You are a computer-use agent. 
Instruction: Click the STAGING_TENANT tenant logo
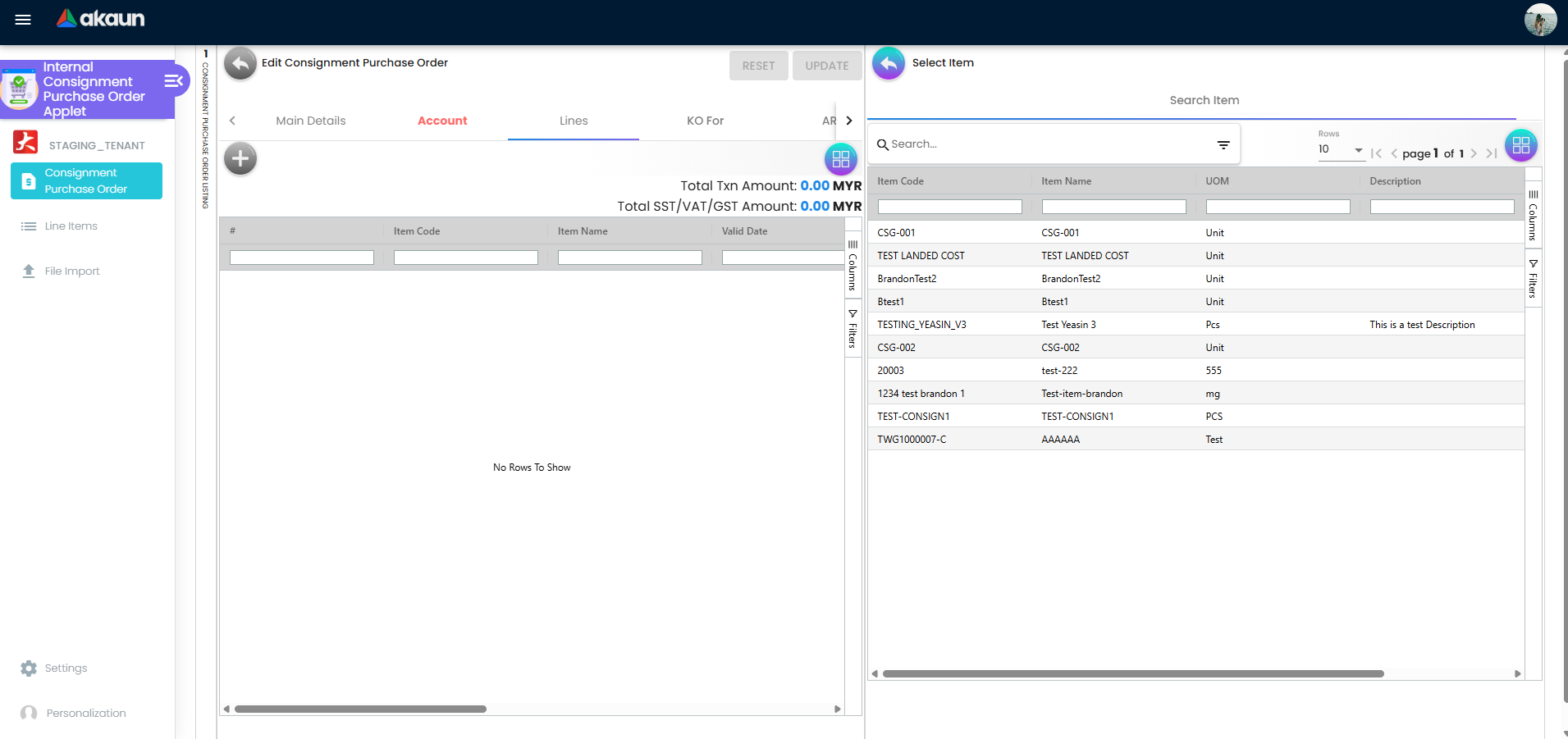coord(25,143)
